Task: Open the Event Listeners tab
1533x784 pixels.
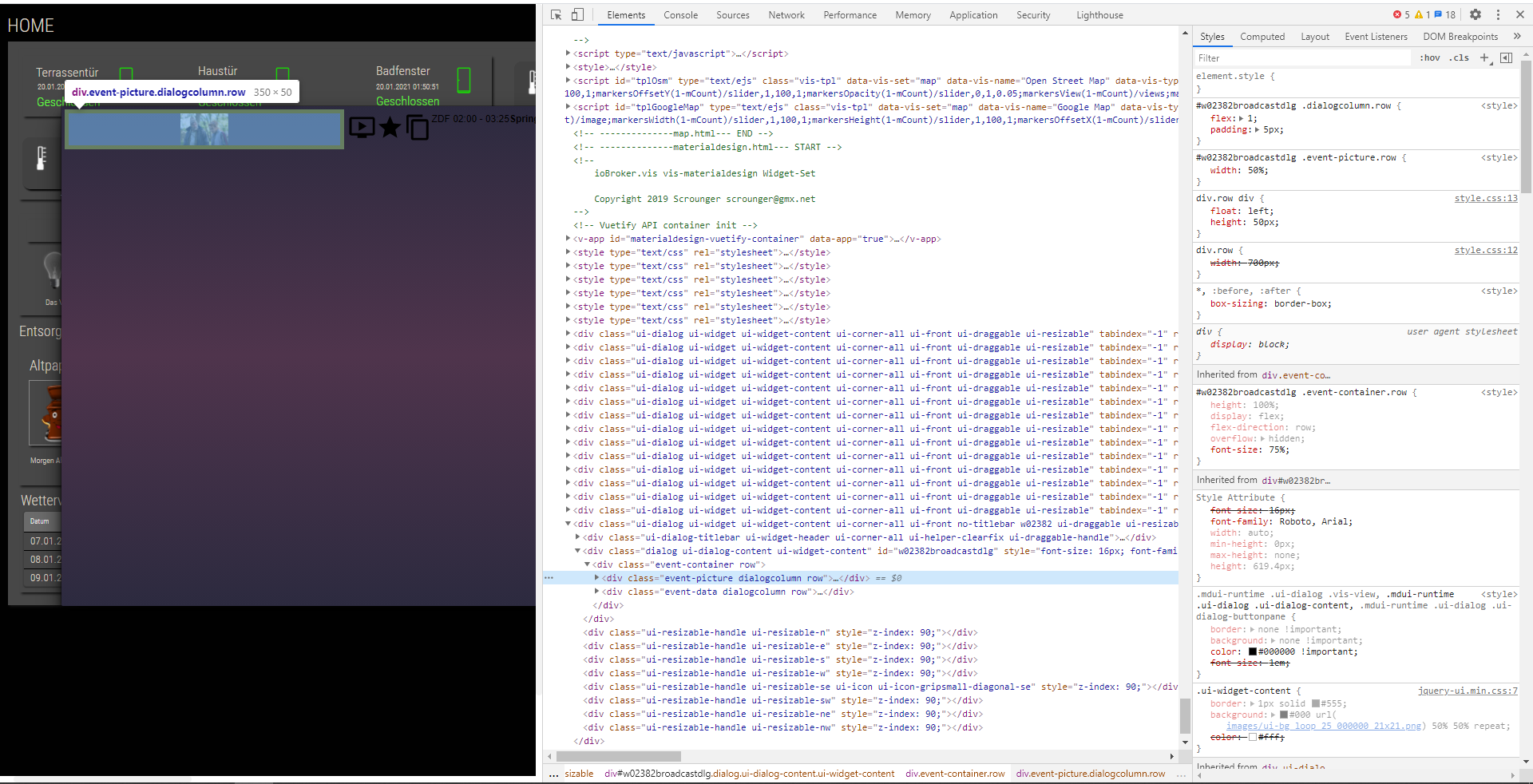Action: (x=1376, y=37)
